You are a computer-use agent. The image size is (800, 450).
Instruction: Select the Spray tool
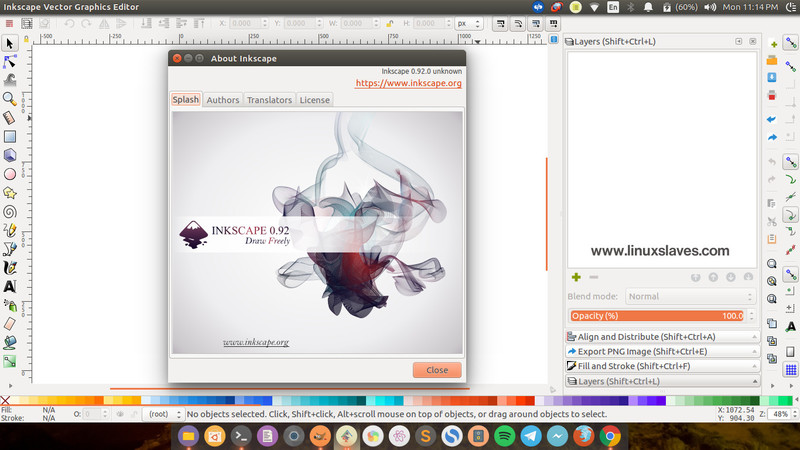(x=10, y=305)
